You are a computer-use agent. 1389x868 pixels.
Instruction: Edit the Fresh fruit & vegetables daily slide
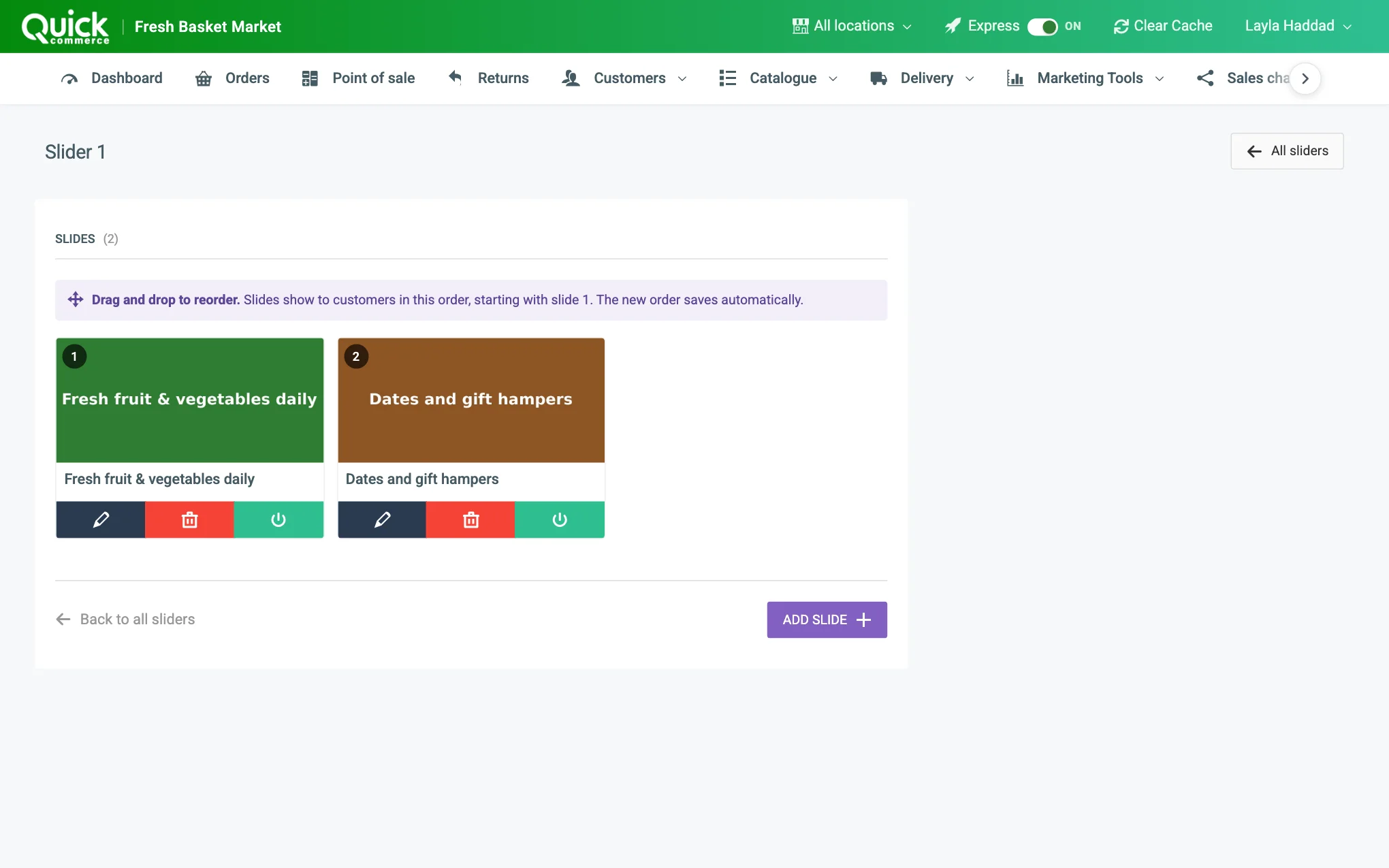101,519
